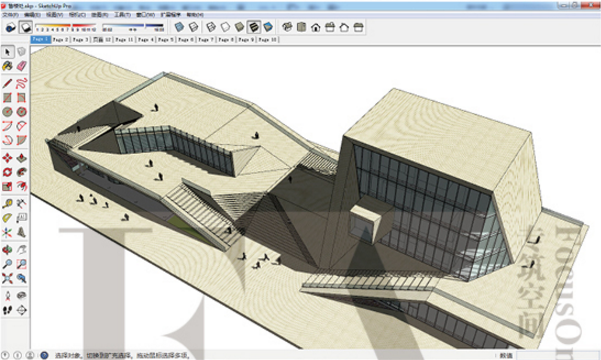Select the Orbit camera tool
The image size is (601, 360).
coord(7,250)
